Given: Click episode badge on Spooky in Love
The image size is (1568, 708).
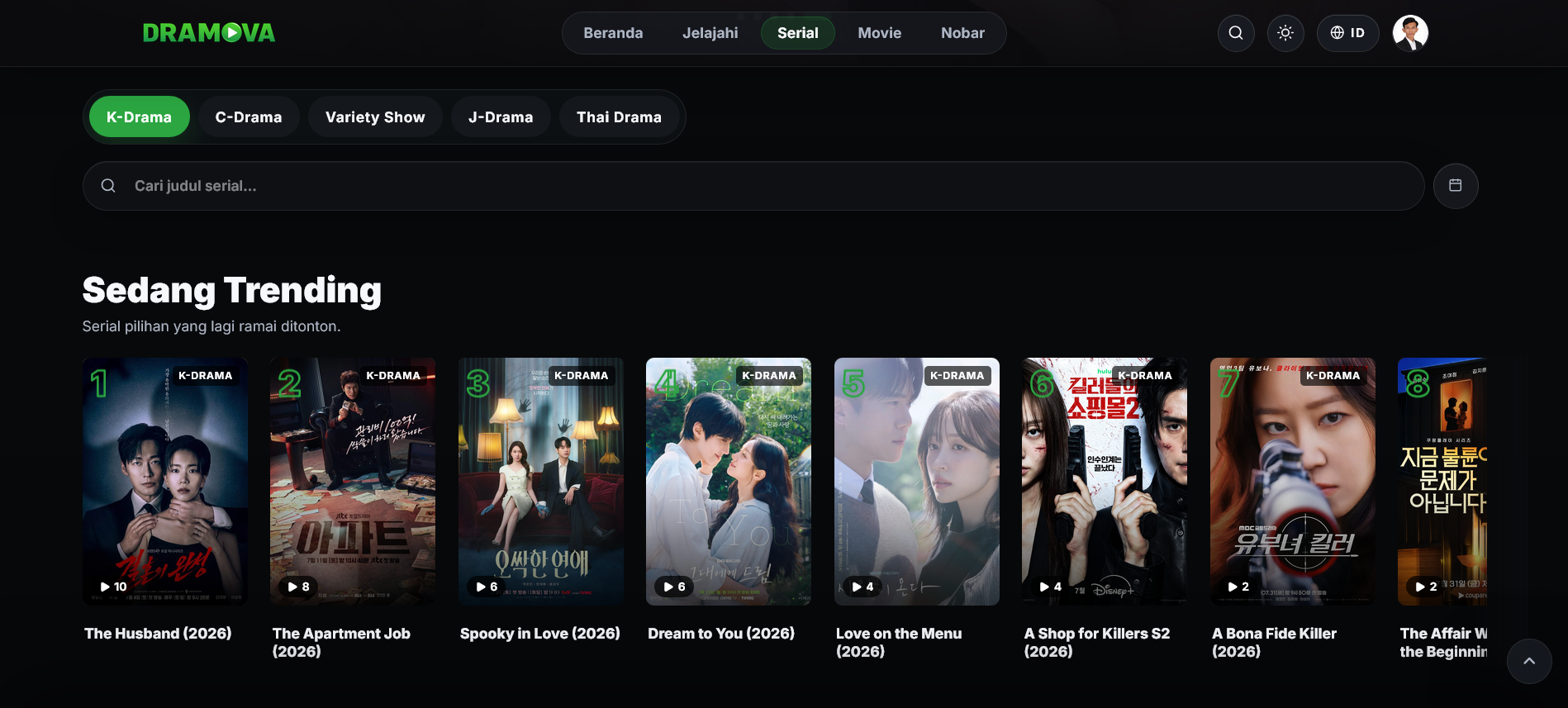Looking at the screenshot, I should (486, 587).
